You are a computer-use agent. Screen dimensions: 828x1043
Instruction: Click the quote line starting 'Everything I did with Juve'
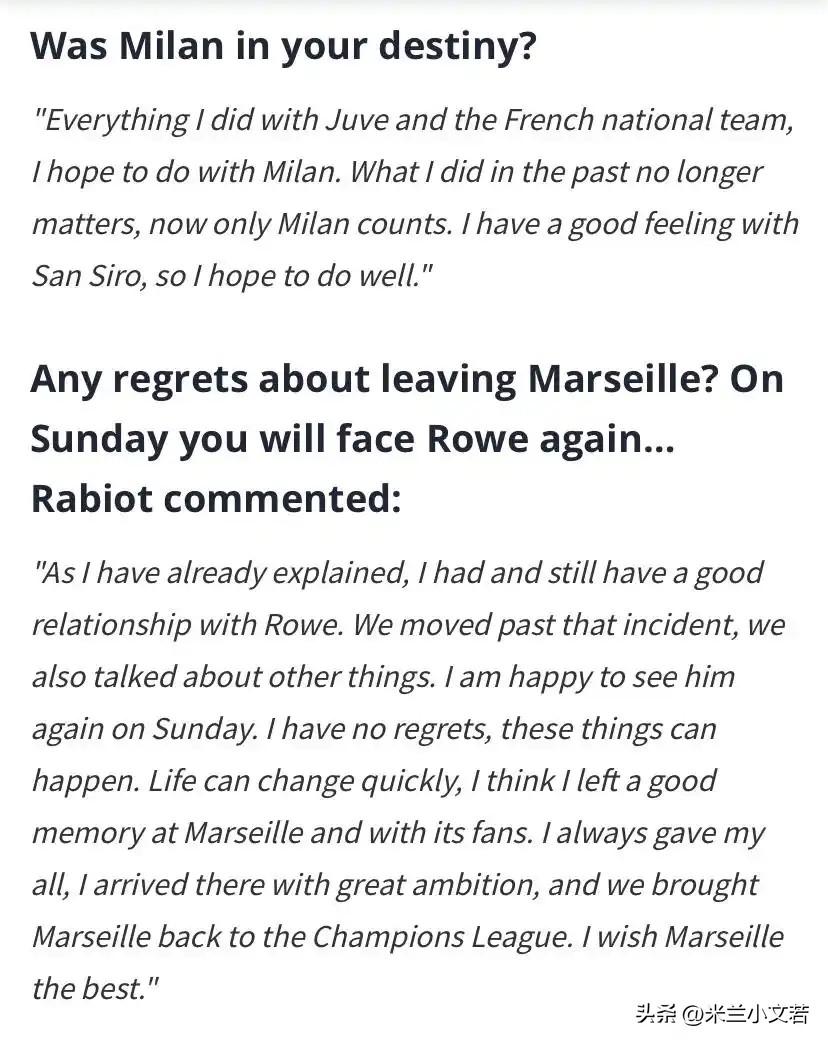pos(413,121)
